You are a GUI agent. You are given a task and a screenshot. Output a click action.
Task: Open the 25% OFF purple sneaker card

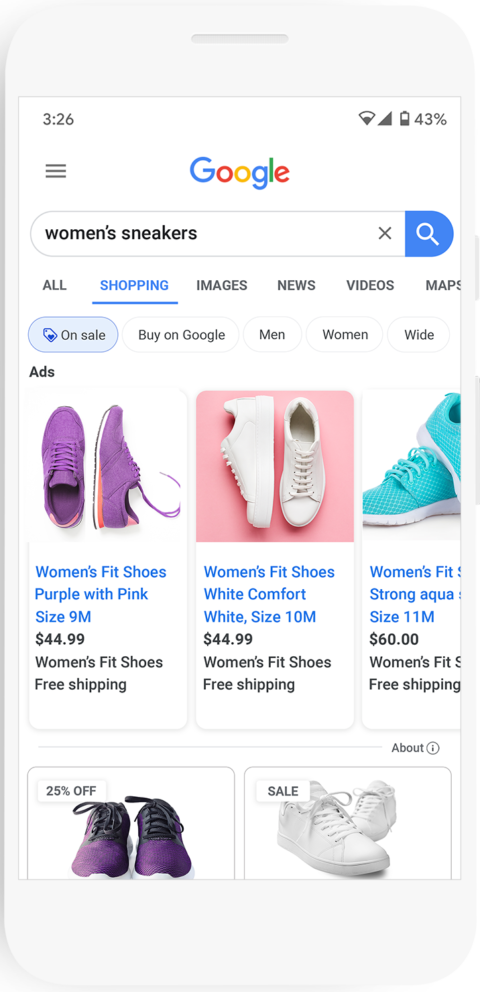click(x=131, y=823)
